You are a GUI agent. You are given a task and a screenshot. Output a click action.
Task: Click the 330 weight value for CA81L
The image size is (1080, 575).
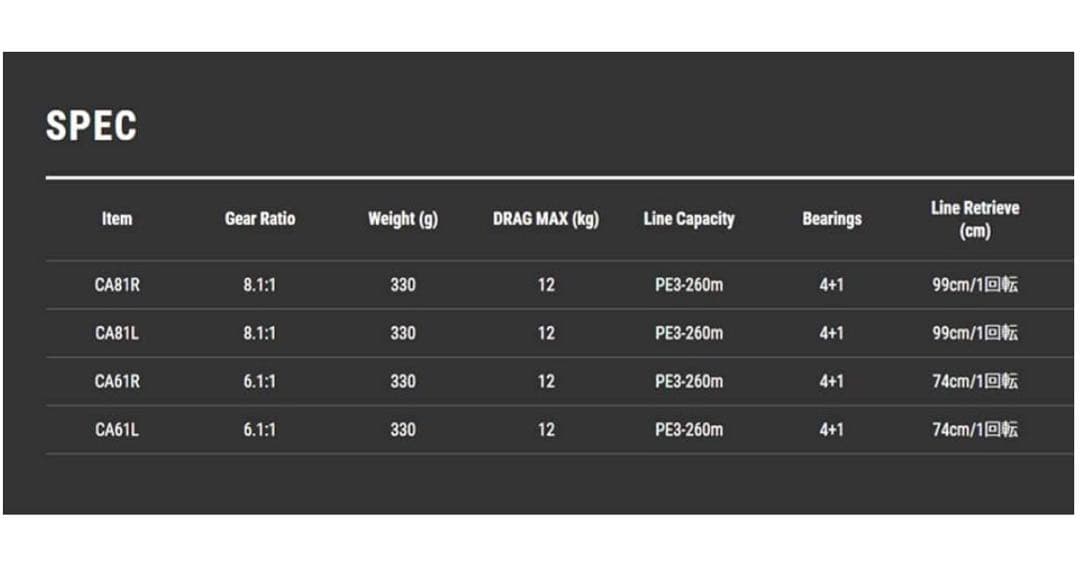[403, 333]
